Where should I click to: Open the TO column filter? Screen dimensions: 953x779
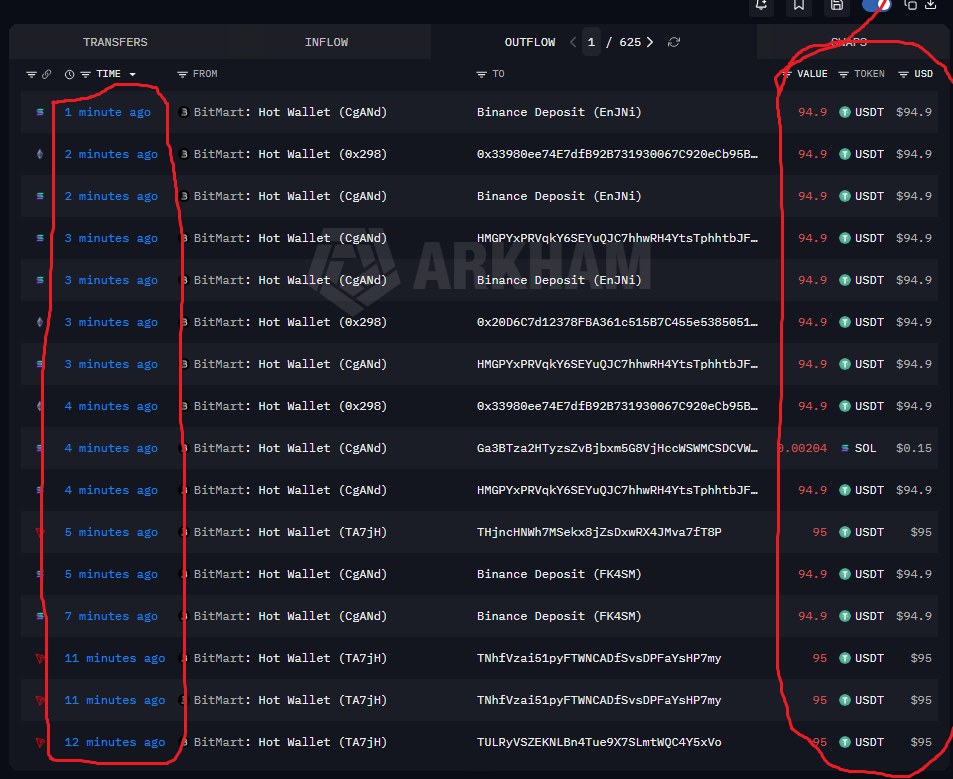pos(481,74)
